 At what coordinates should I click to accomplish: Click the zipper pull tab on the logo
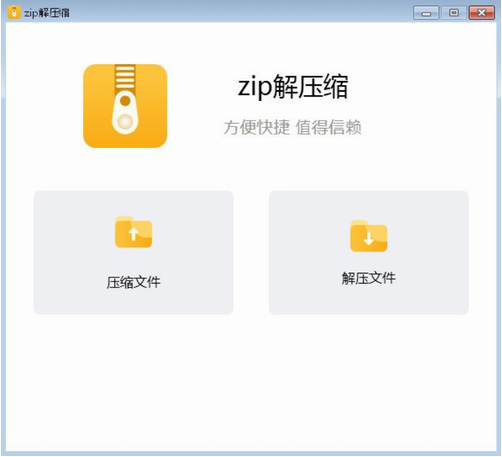click(x=125, y=112)
